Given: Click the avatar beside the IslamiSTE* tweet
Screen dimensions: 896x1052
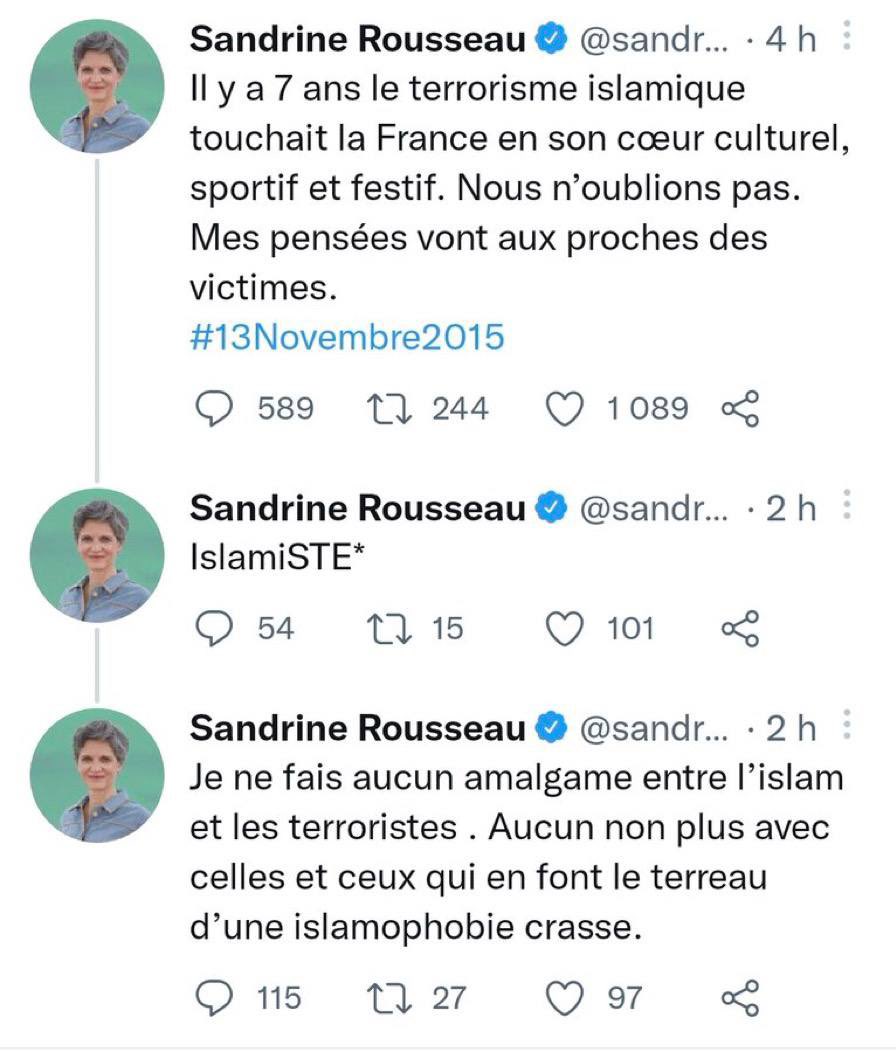Looking at the screenshot, I should (x=97, y=556).
